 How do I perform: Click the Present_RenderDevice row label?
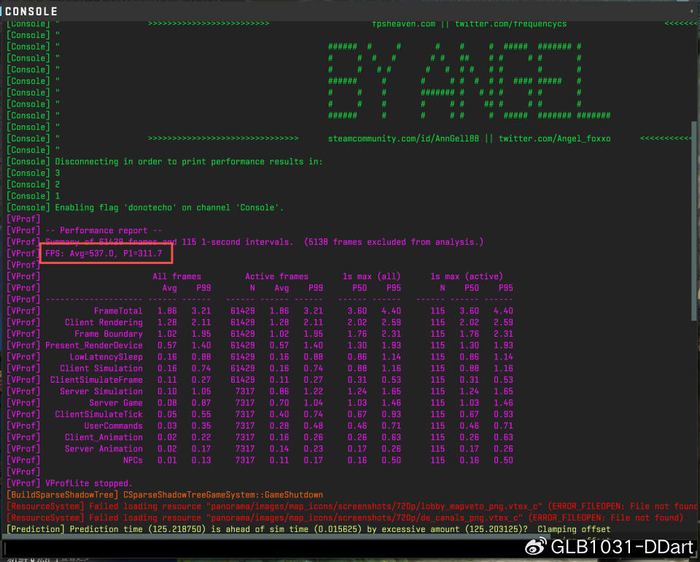[x=94, y=346]
